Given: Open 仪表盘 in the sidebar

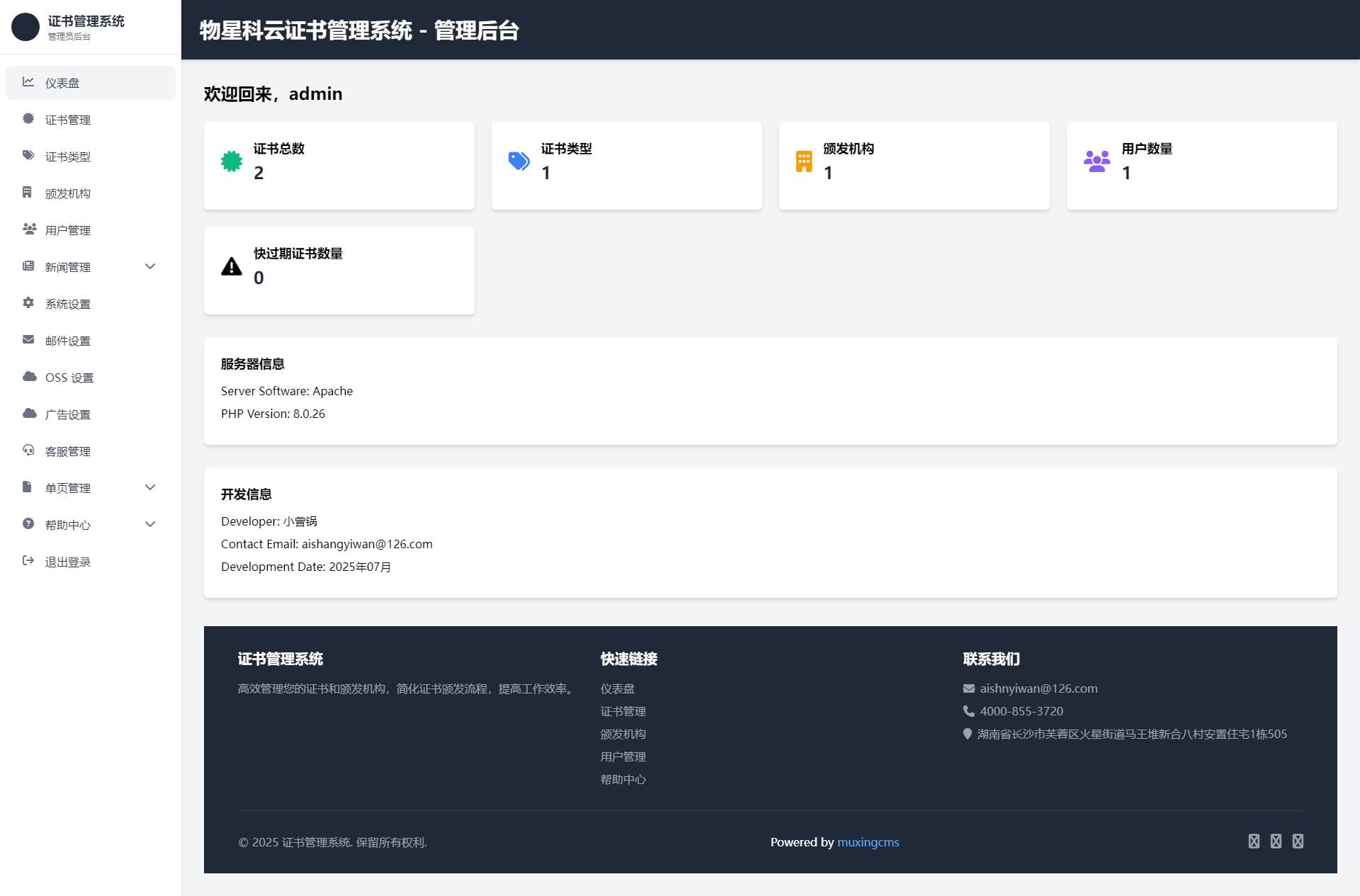Looking at the screenshot, I should (91, 83).
